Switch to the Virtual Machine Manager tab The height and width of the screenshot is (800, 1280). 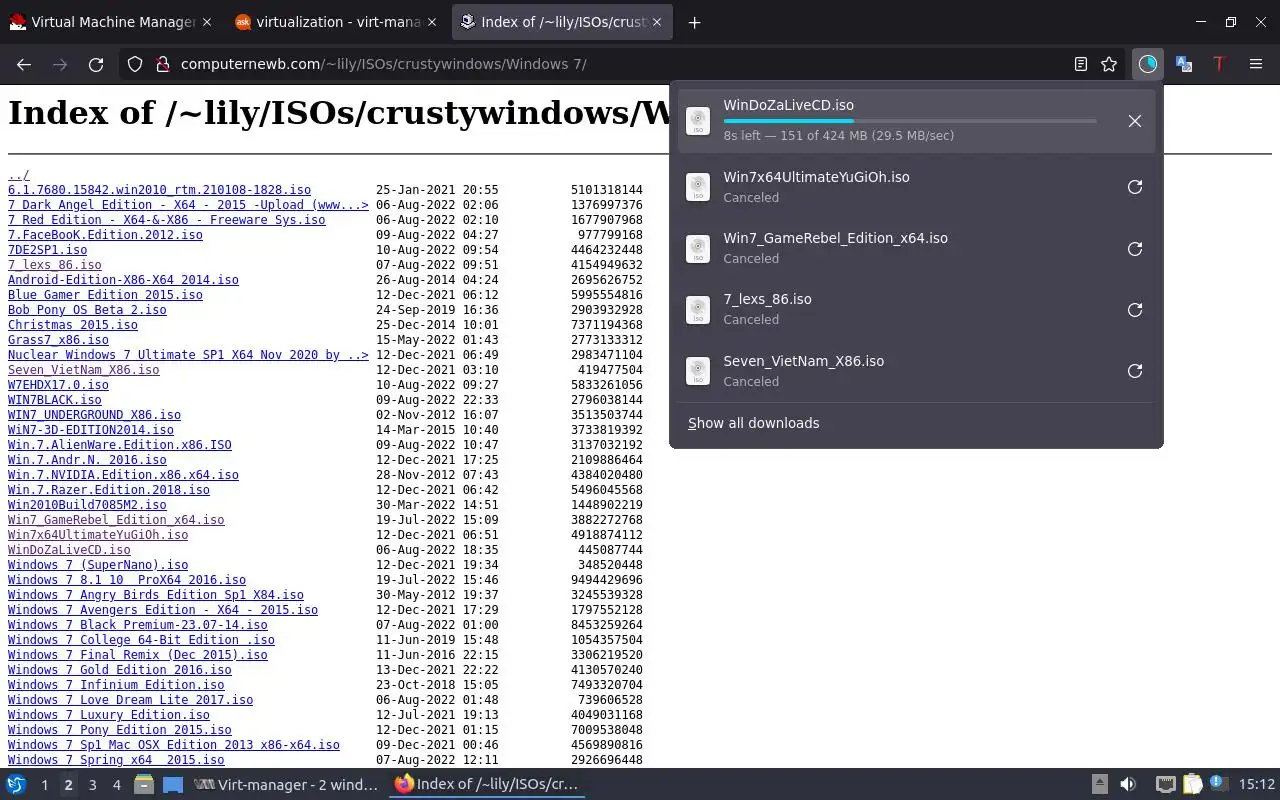[112, 22]
